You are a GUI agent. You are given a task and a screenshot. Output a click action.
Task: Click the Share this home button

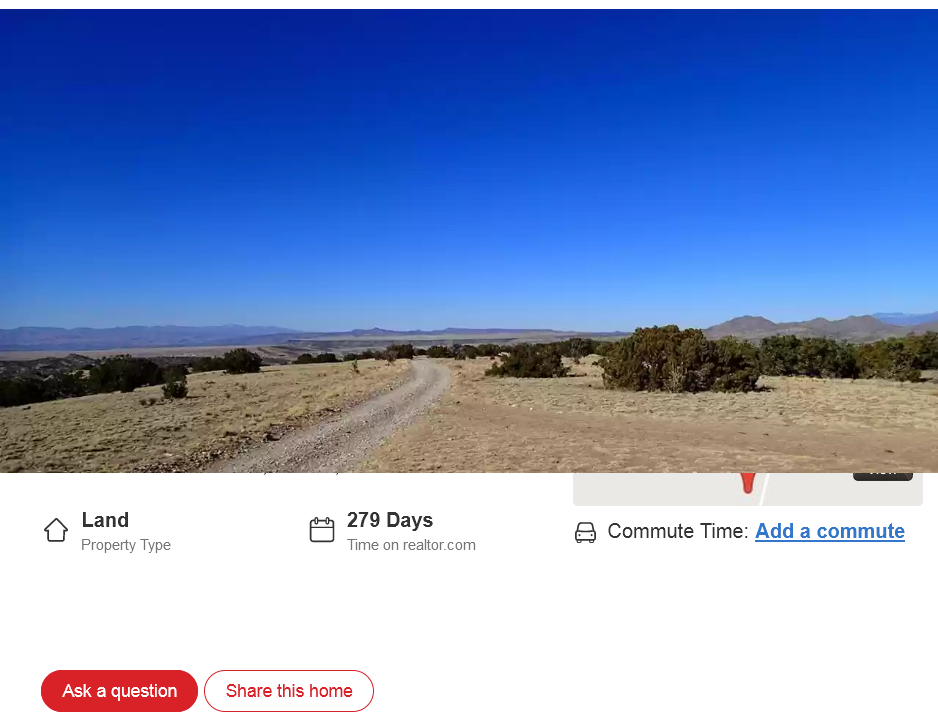coord(289,691)
